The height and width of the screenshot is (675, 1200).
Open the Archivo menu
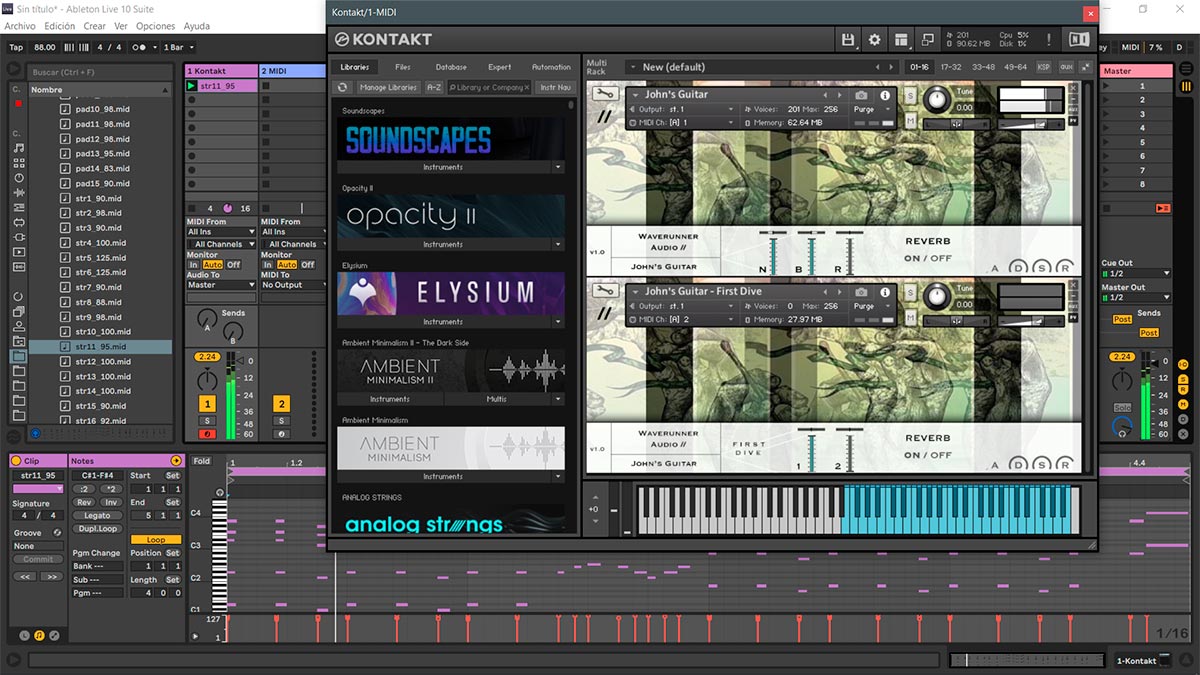[x=20, y=26]
